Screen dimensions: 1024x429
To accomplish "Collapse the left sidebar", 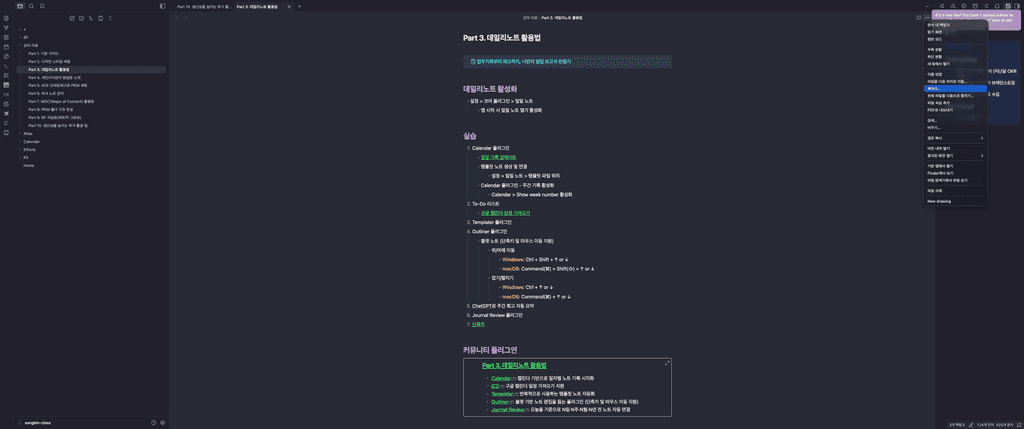I will [163, 6].
